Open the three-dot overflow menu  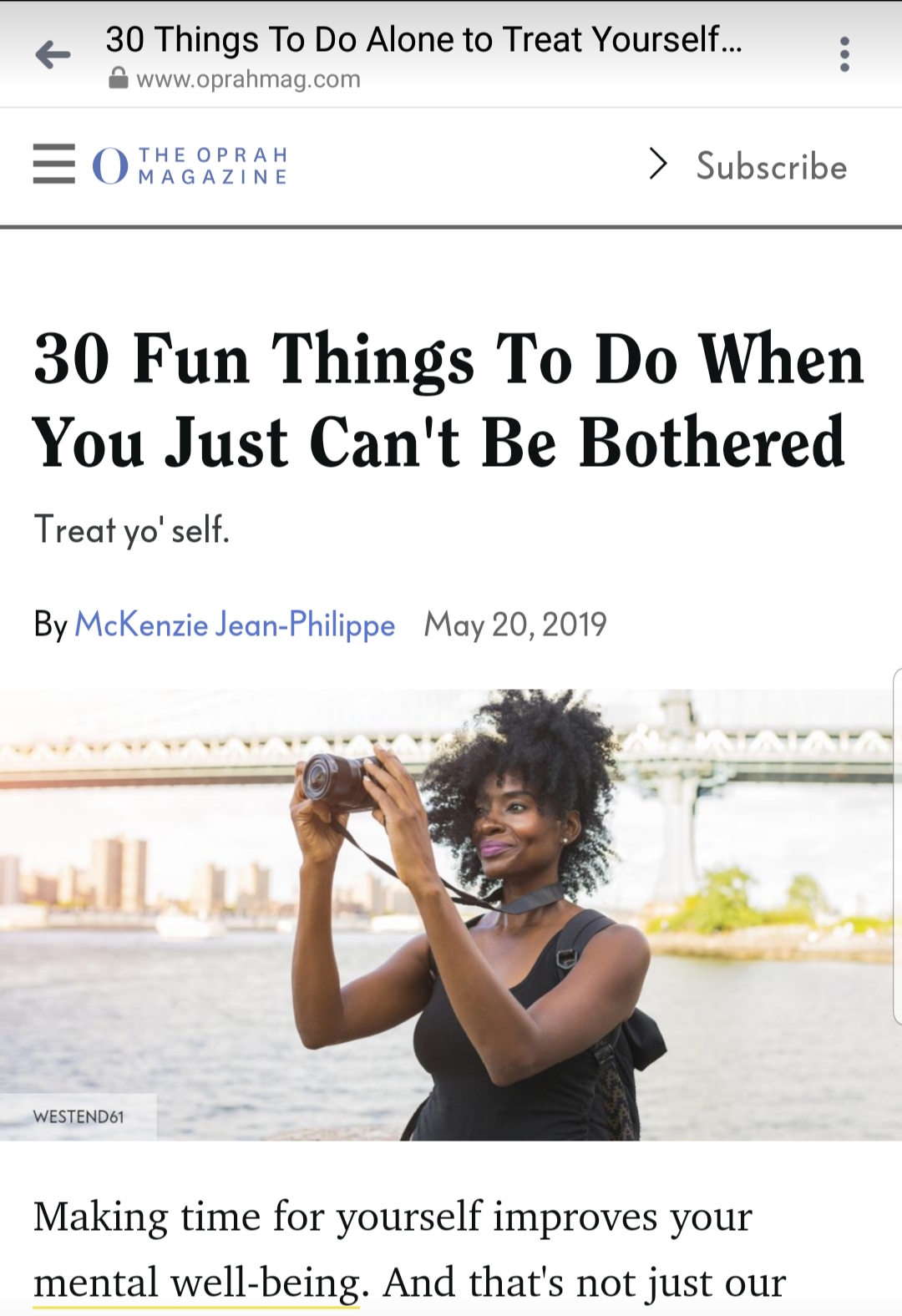[844, 54]
